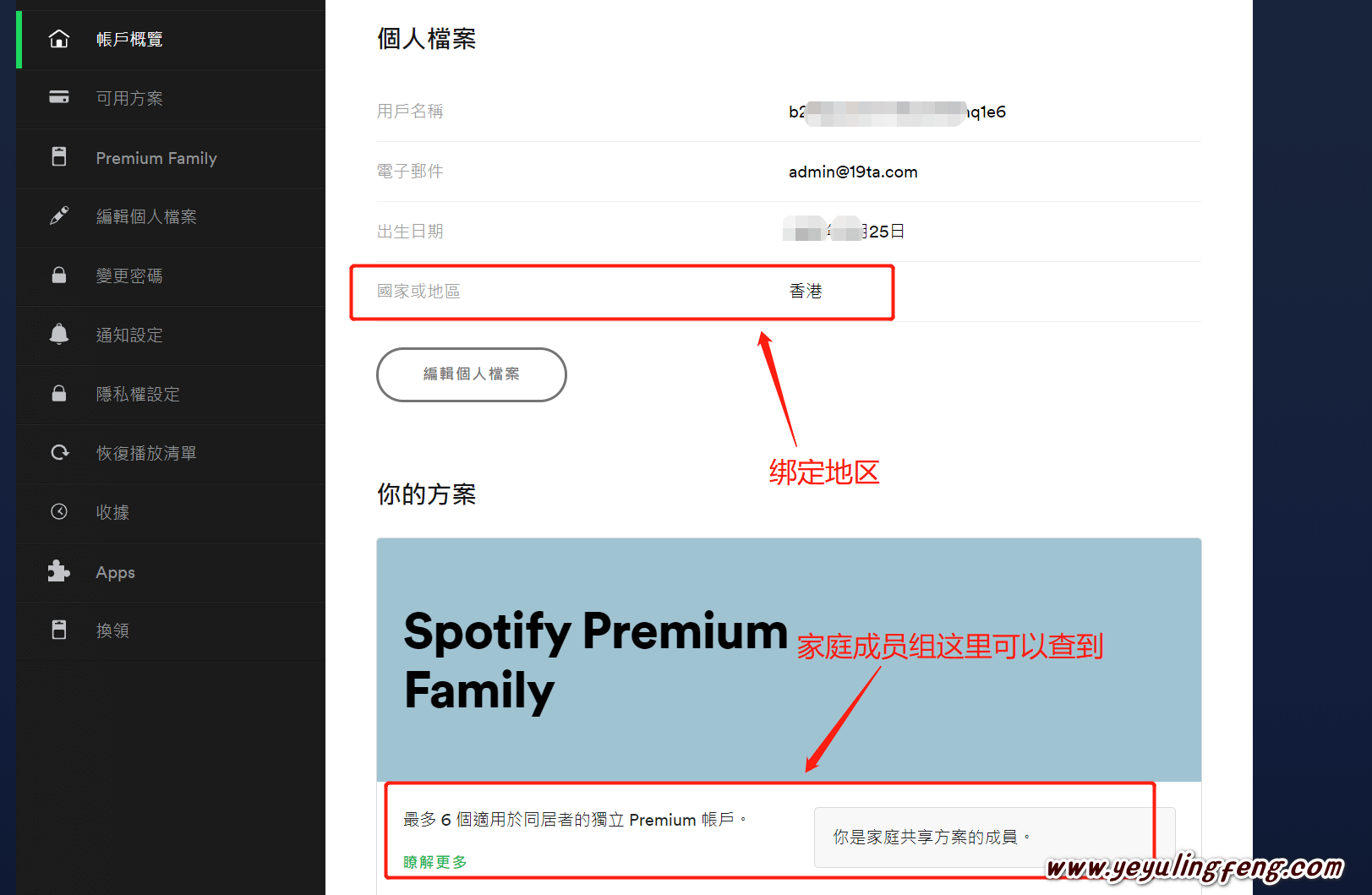The width and height of the screenshot is (1372, 895).
Task: Open the Apps sidebar entry
Action: 171,572
